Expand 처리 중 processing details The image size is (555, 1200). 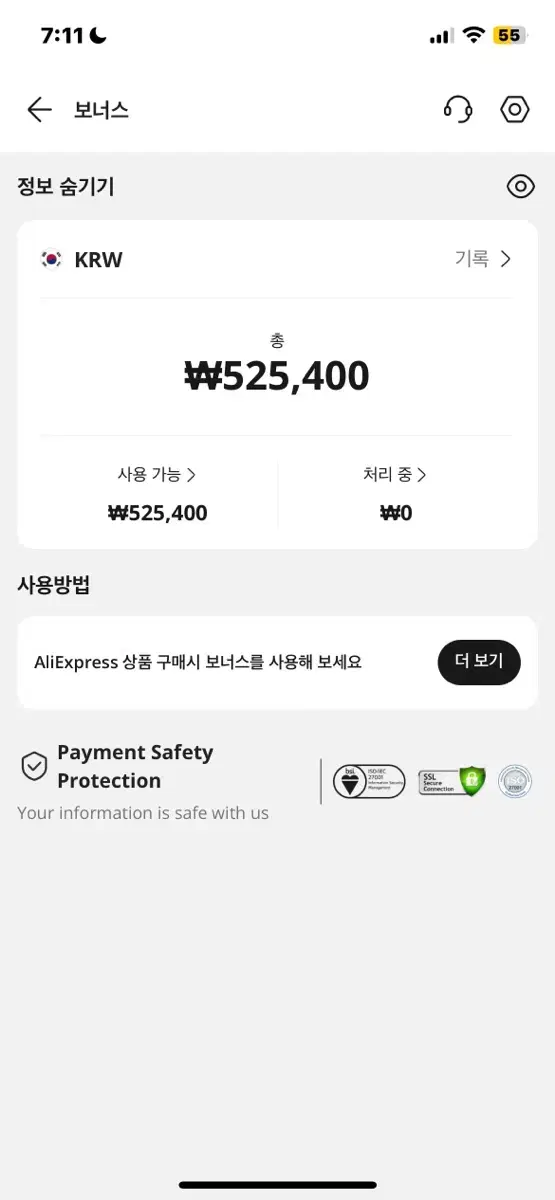[396, 474]
